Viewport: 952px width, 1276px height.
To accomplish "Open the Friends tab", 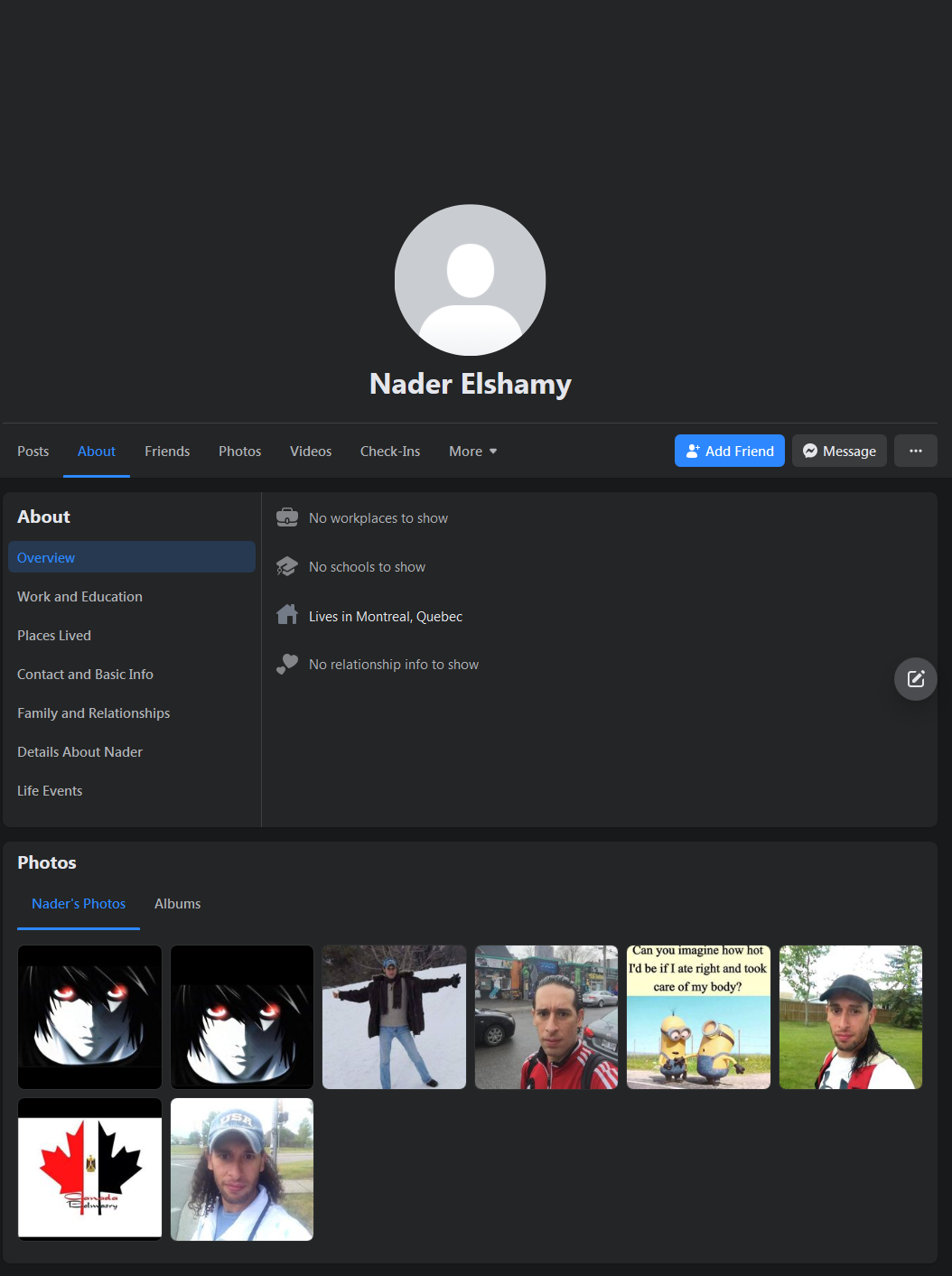I will click(167, 452).
